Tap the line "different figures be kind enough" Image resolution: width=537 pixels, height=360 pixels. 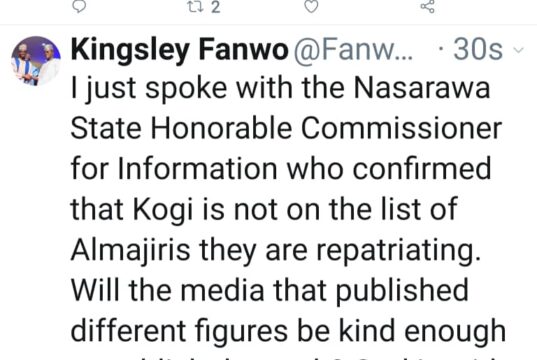tap(288, 331)
